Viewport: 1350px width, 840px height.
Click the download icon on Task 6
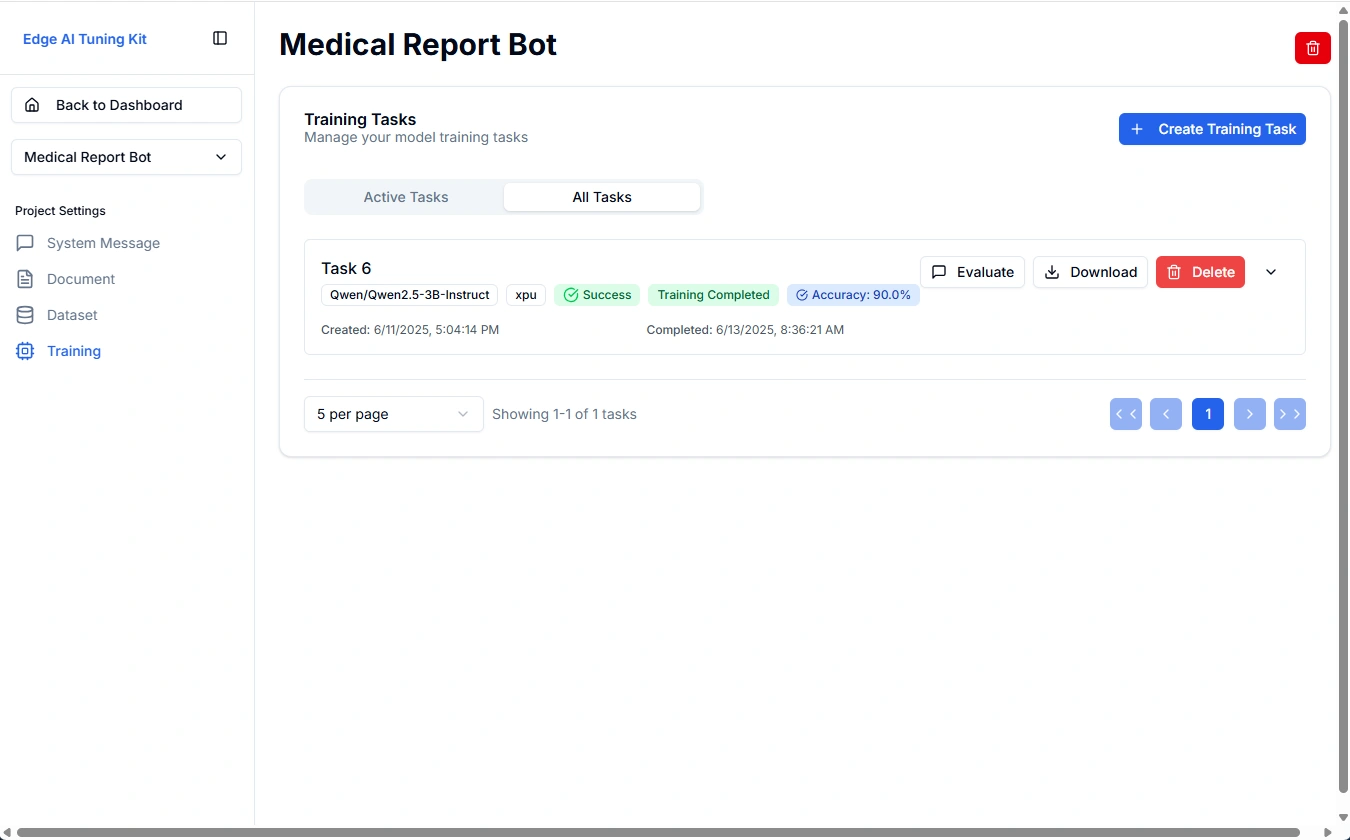click(1051, 272)
